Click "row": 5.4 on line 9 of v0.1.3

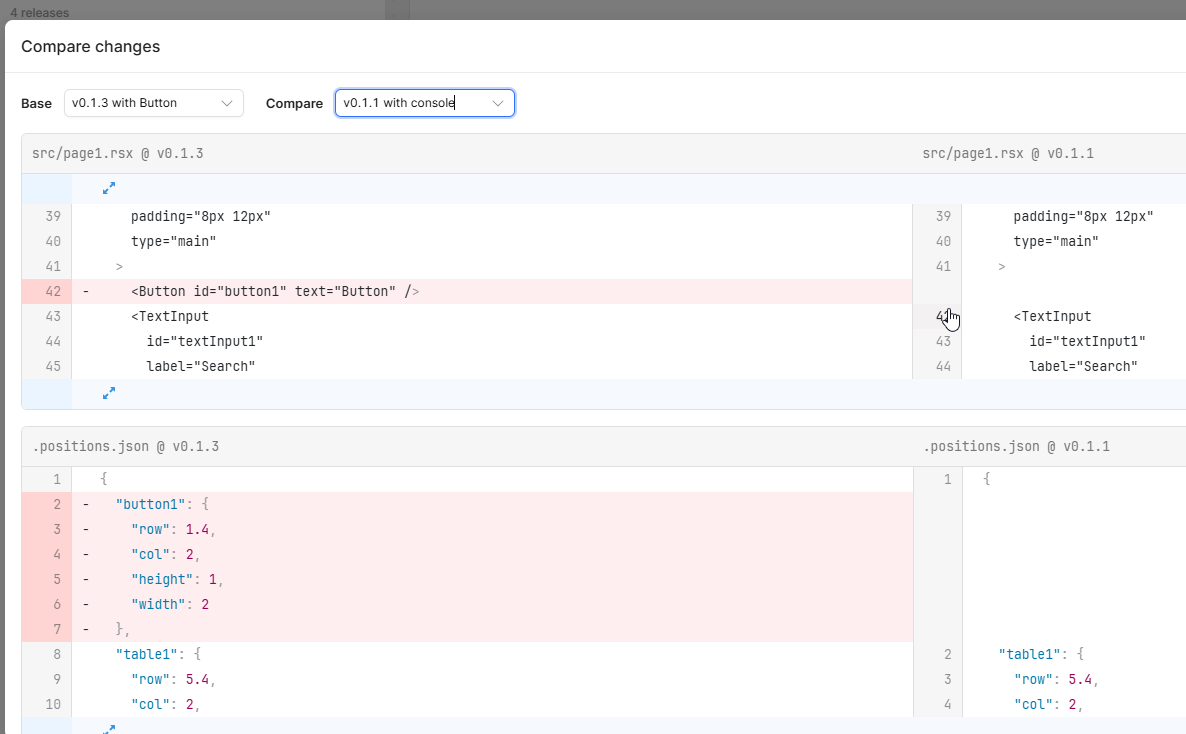(173, 680)
